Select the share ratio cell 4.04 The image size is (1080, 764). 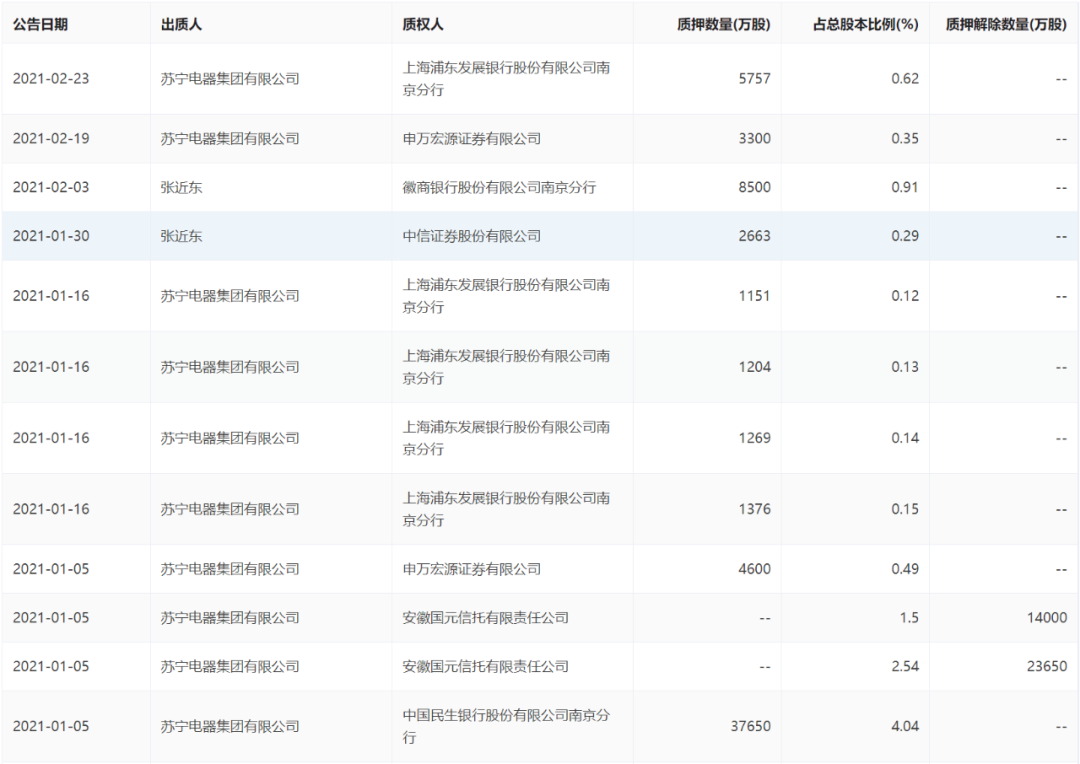point(904,727)
